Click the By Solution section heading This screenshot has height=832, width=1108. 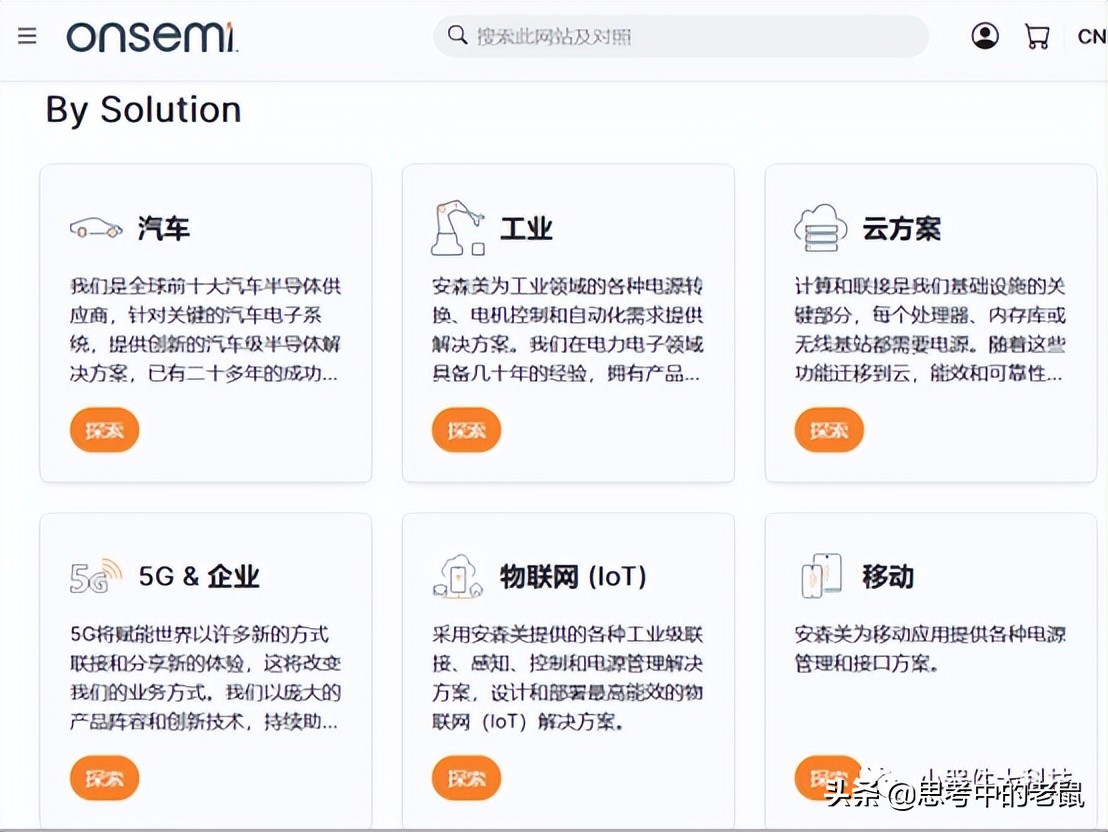(142, 110)
